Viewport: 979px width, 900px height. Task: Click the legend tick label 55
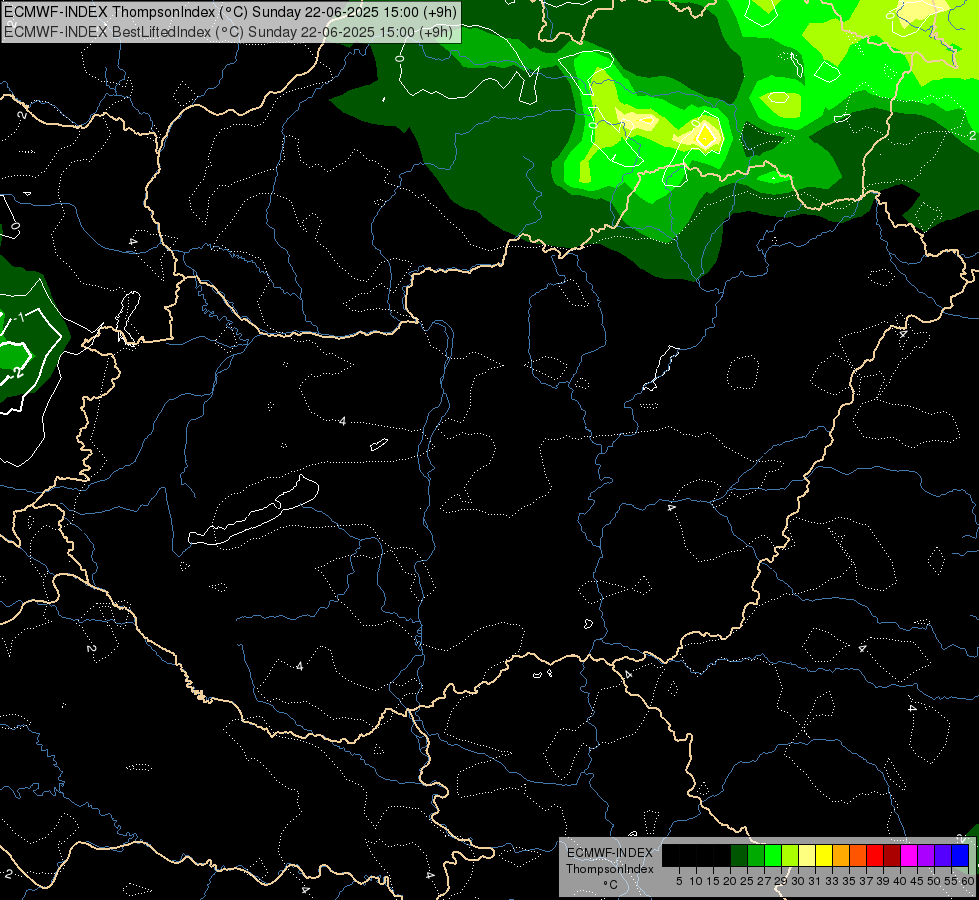[952, 881]
